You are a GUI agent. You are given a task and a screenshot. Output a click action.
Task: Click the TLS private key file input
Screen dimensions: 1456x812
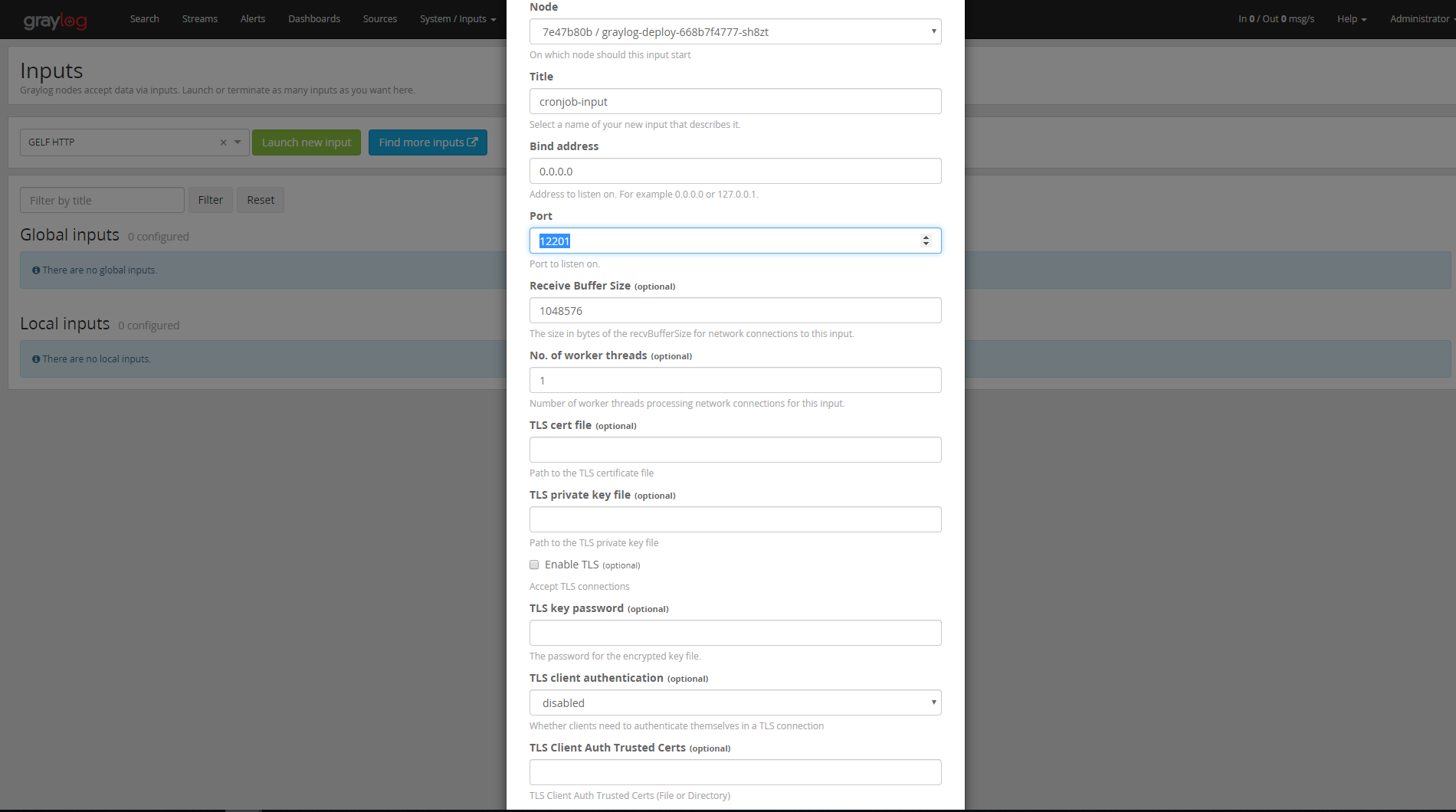[x=735, y=519]
